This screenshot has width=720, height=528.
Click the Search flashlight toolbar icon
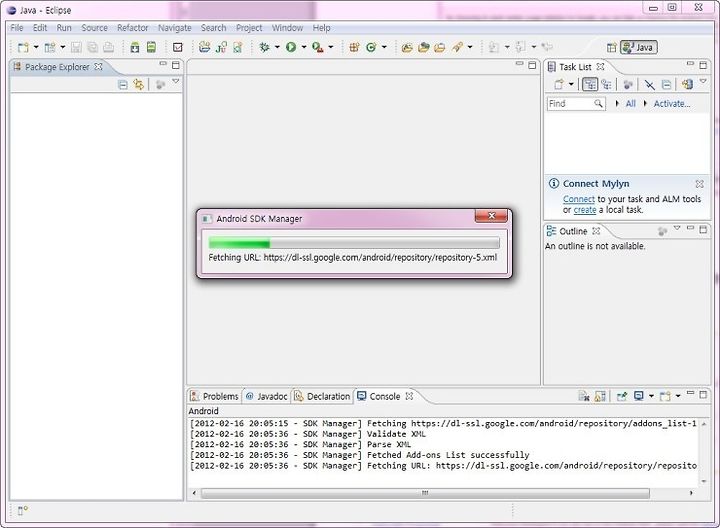pos(457,47)
